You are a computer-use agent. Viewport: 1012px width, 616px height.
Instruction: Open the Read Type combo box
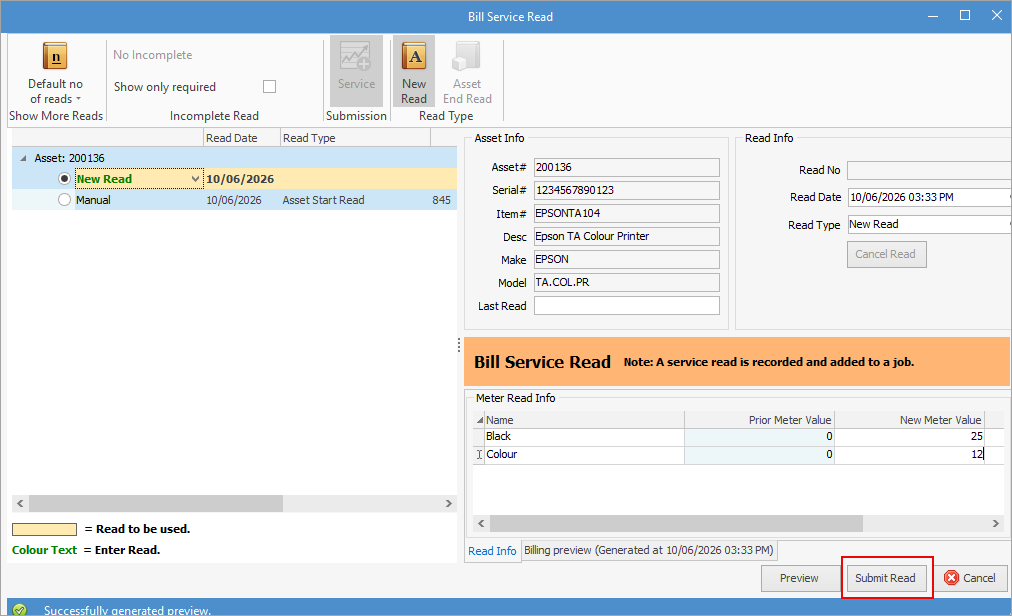pyautogui.click(x=929, y=225)
